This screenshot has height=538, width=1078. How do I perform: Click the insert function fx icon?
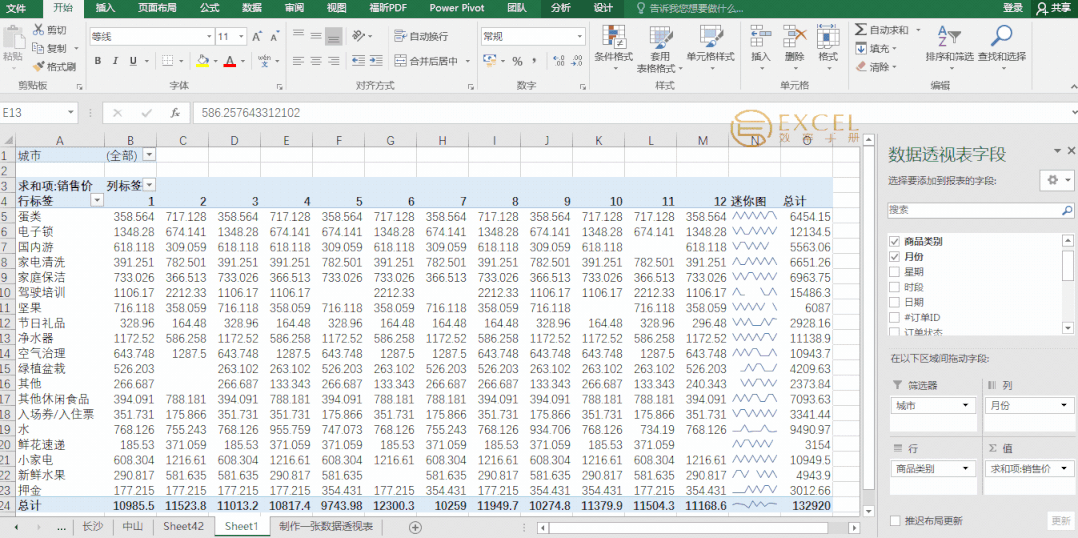175,113
